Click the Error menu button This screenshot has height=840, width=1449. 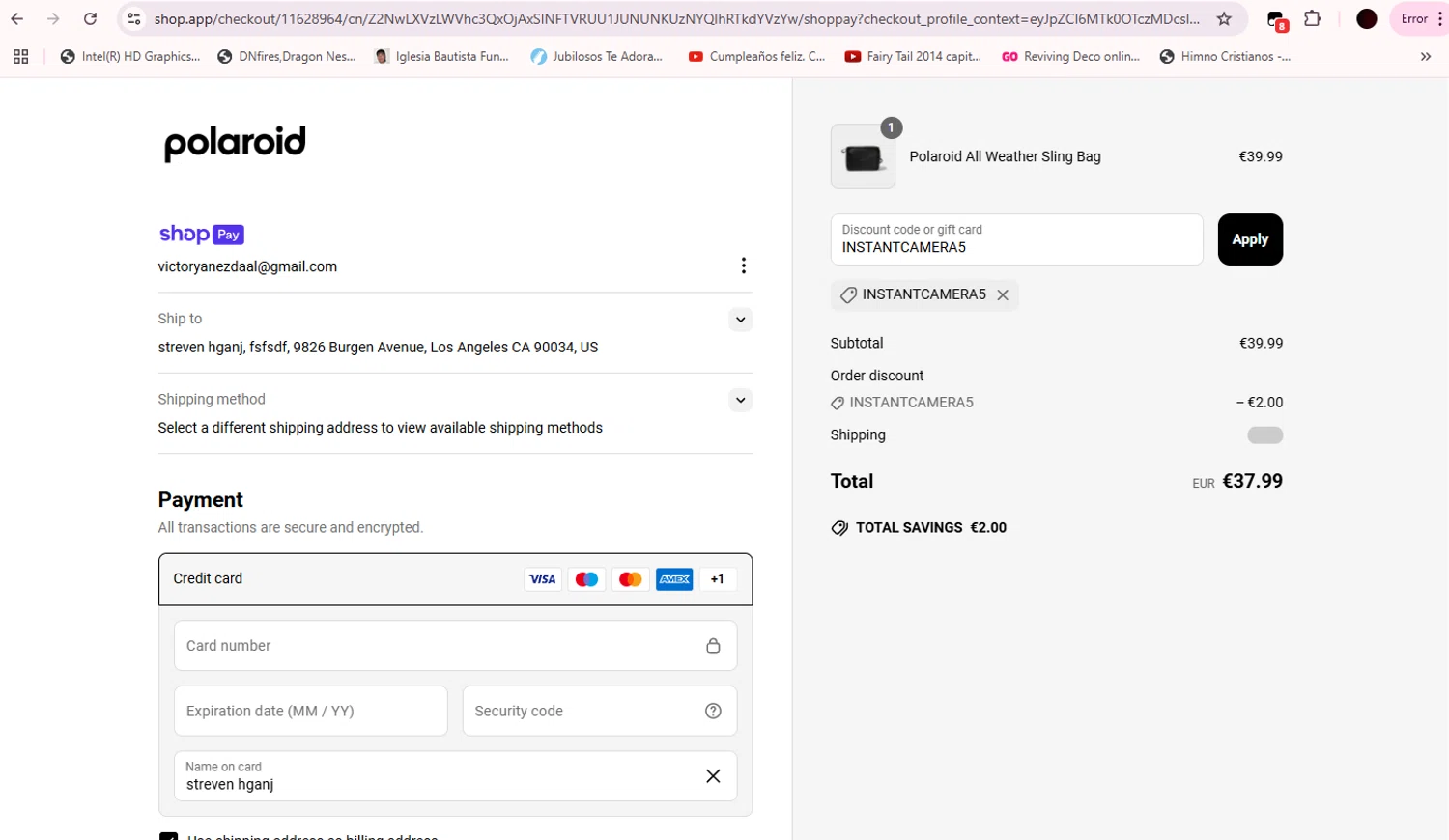1420,18
